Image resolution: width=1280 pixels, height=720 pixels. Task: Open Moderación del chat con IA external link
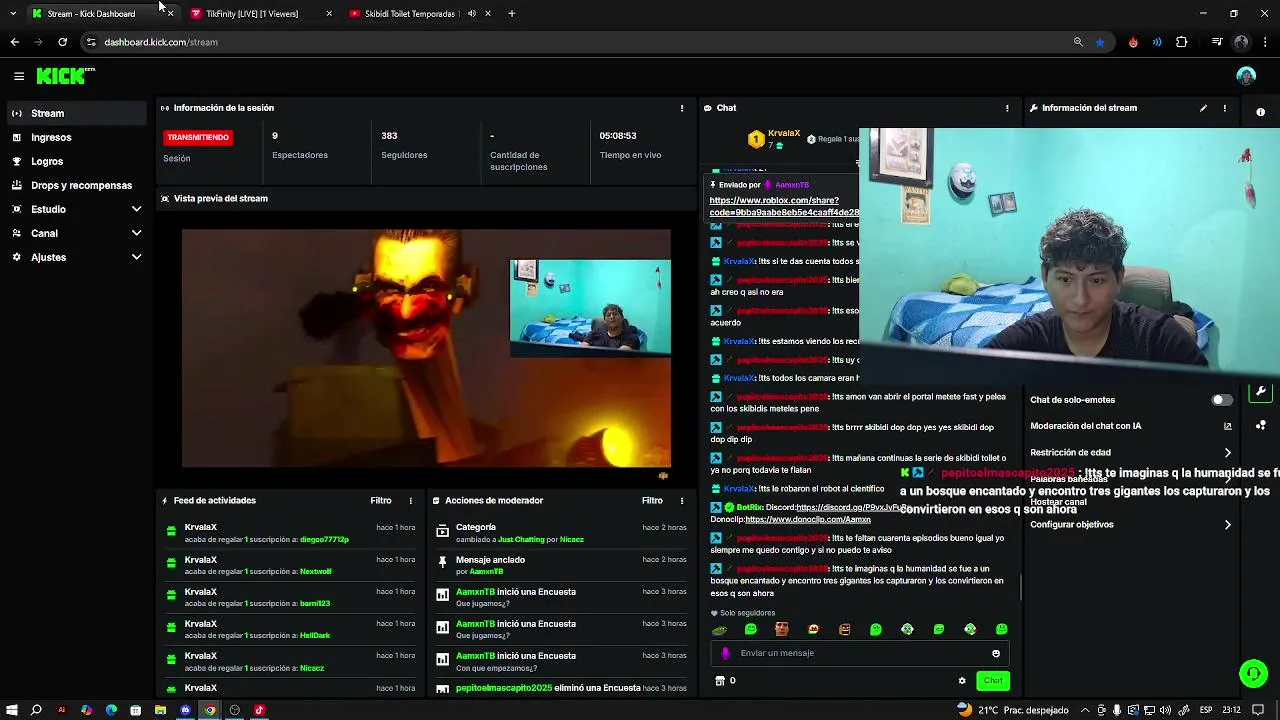pyautogui.click(x=1228, y=426)
